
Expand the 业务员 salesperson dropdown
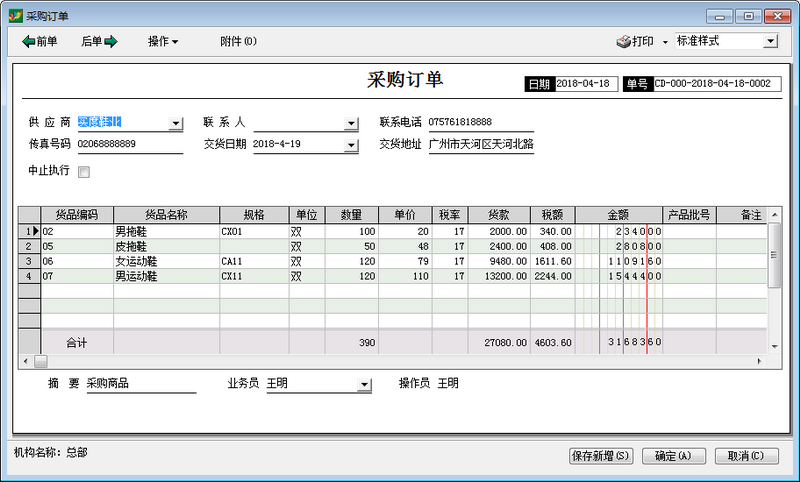(x=364, y=385)
